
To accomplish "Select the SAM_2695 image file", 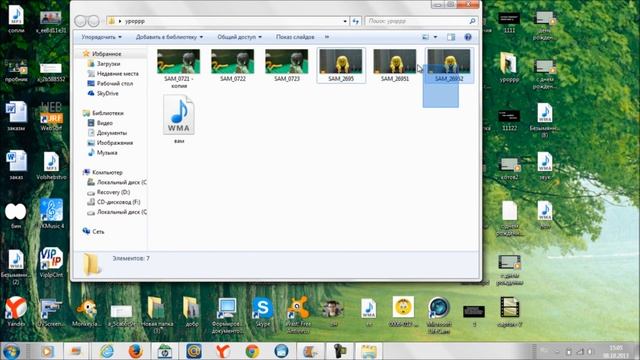I will tap(341, 62).
